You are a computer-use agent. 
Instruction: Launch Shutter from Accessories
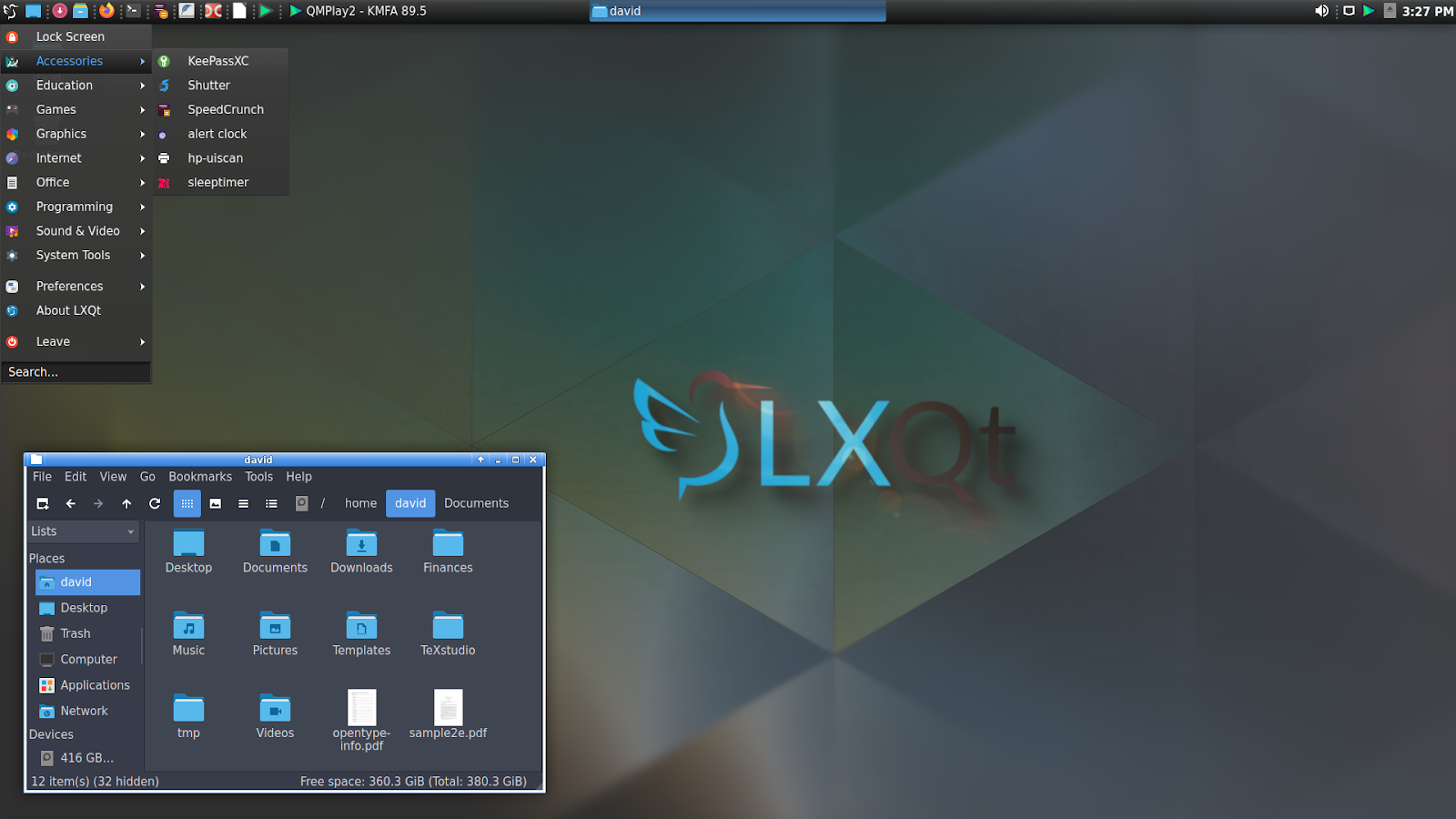220,86
